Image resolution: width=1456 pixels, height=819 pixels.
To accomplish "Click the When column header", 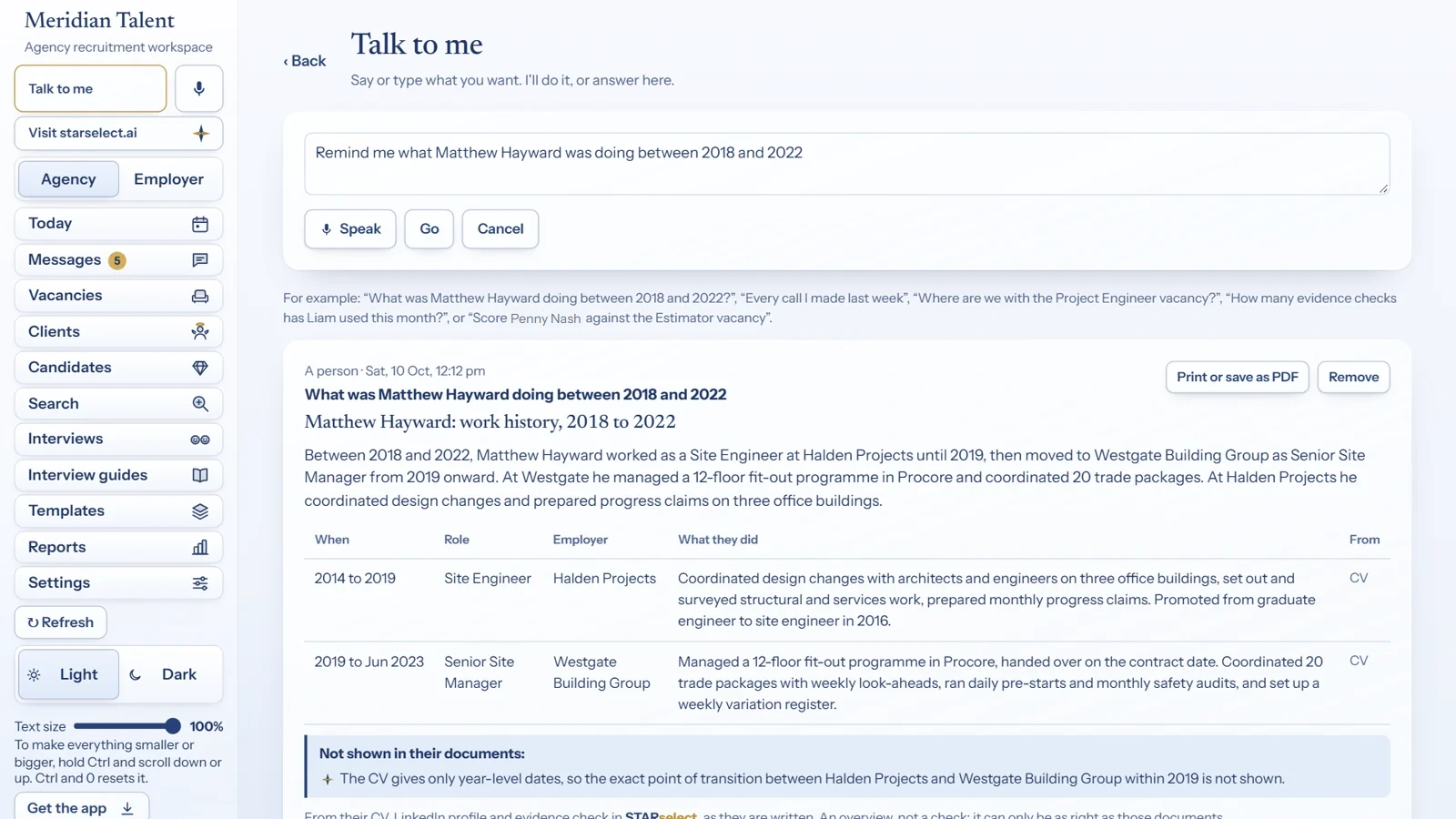I will [x=332, y=540].
